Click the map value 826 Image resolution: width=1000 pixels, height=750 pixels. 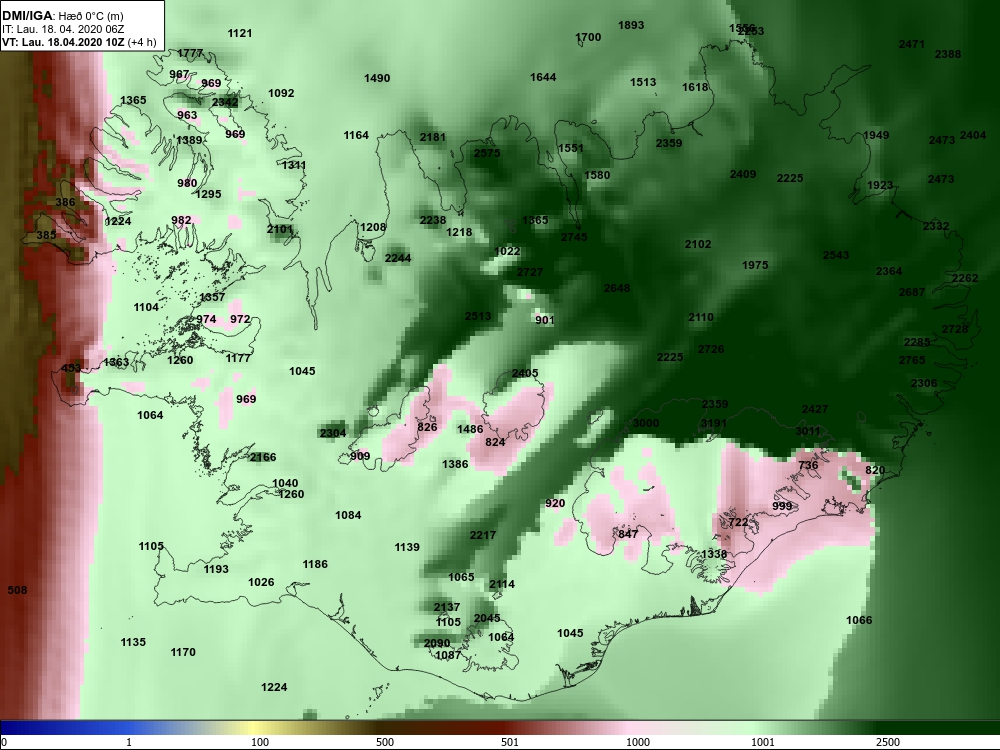click(427, 427)
